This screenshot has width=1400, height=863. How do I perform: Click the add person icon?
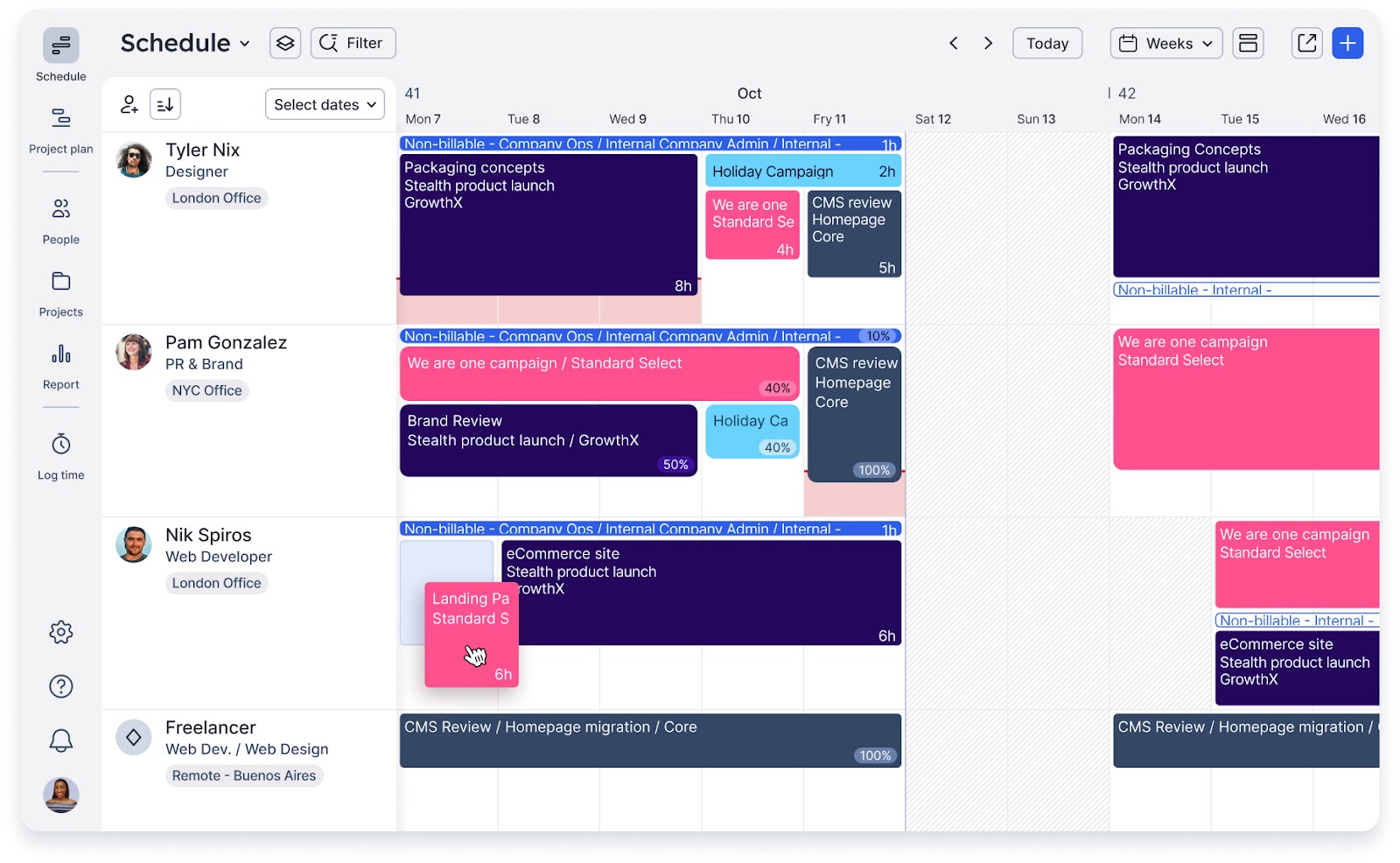tap(129, 104)
